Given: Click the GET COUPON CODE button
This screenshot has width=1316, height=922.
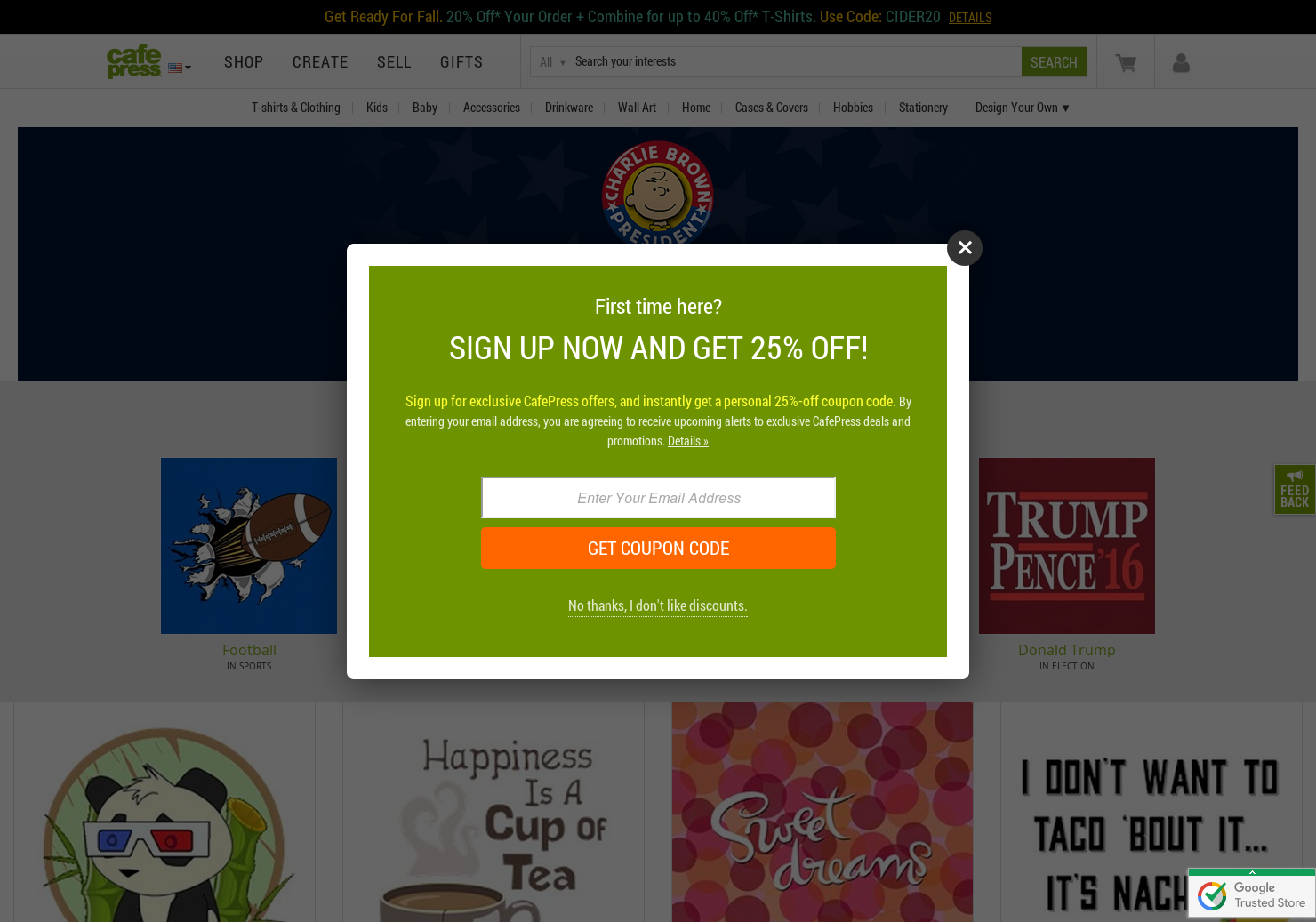Looking at the screenshot, I should pos(658,549).
